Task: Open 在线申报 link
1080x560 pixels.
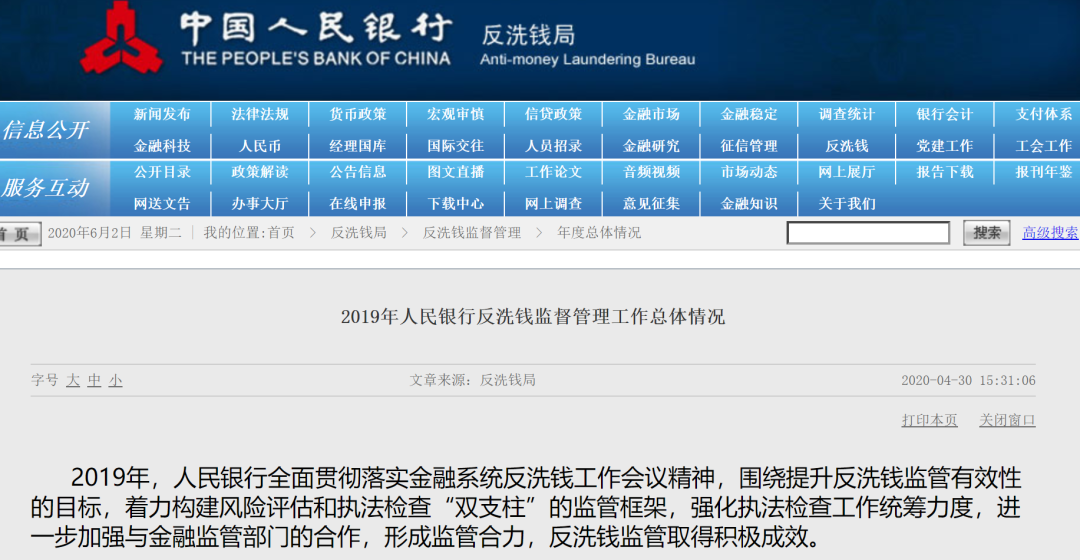Action: coord(357,204)
